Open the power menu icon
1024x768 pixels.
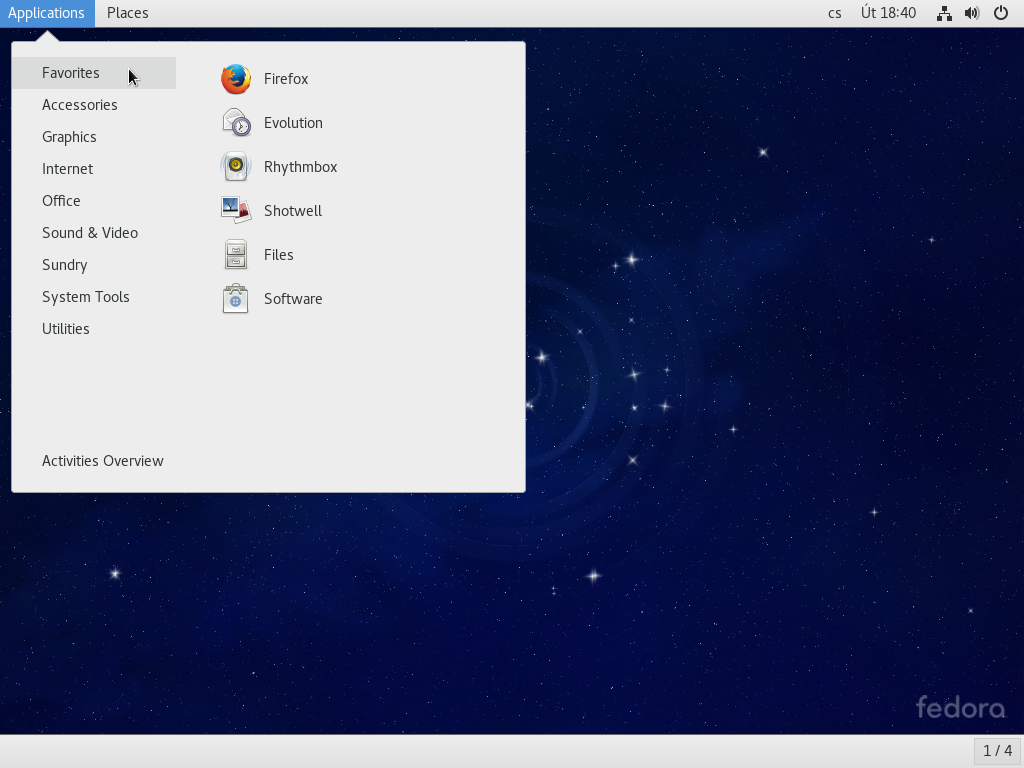tap(1000, 13)
